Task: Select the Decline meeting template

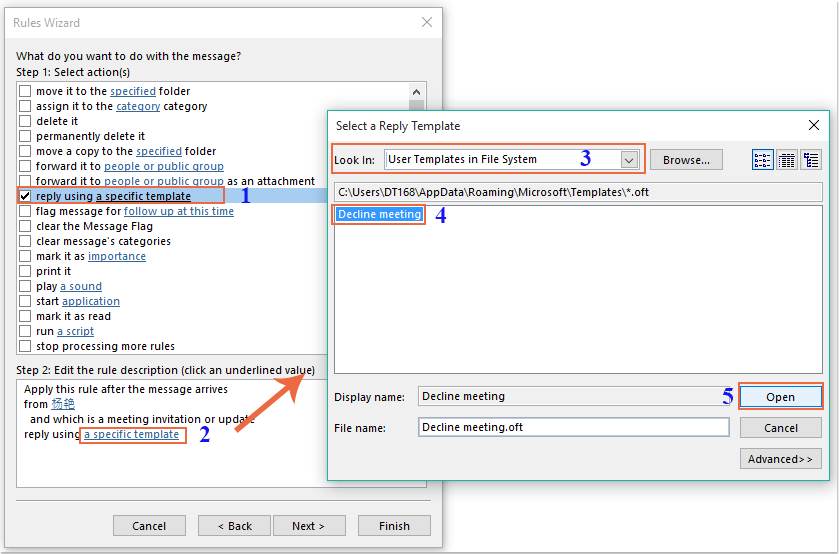Action: pos(379,215)
